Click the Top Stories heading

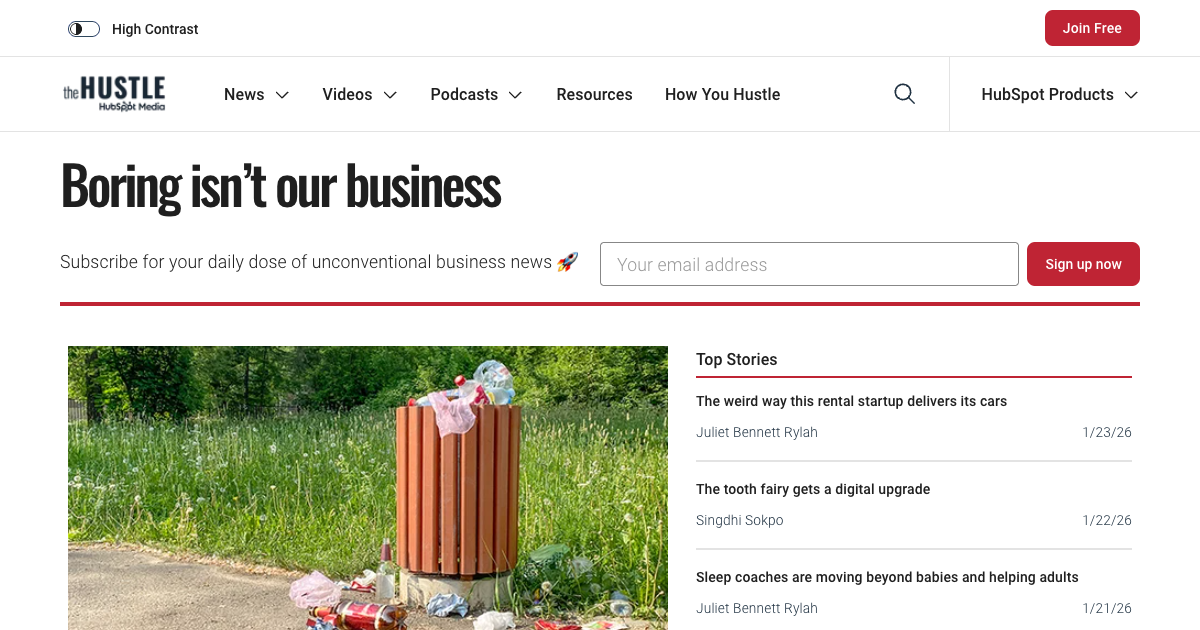[736, 359]
